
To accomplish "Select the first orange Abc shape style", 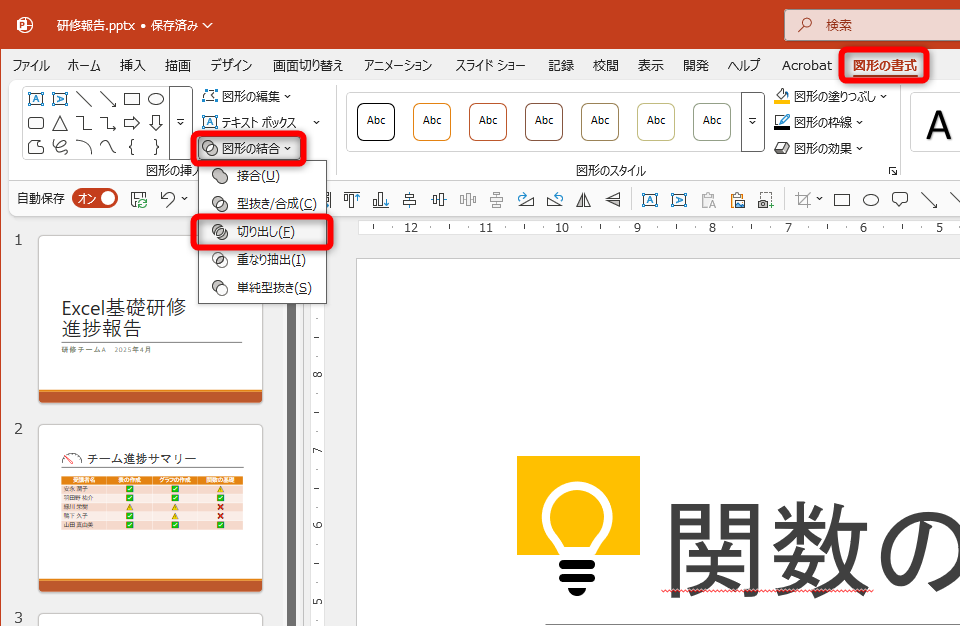I will pyautogui.click(x=432, y=121).
